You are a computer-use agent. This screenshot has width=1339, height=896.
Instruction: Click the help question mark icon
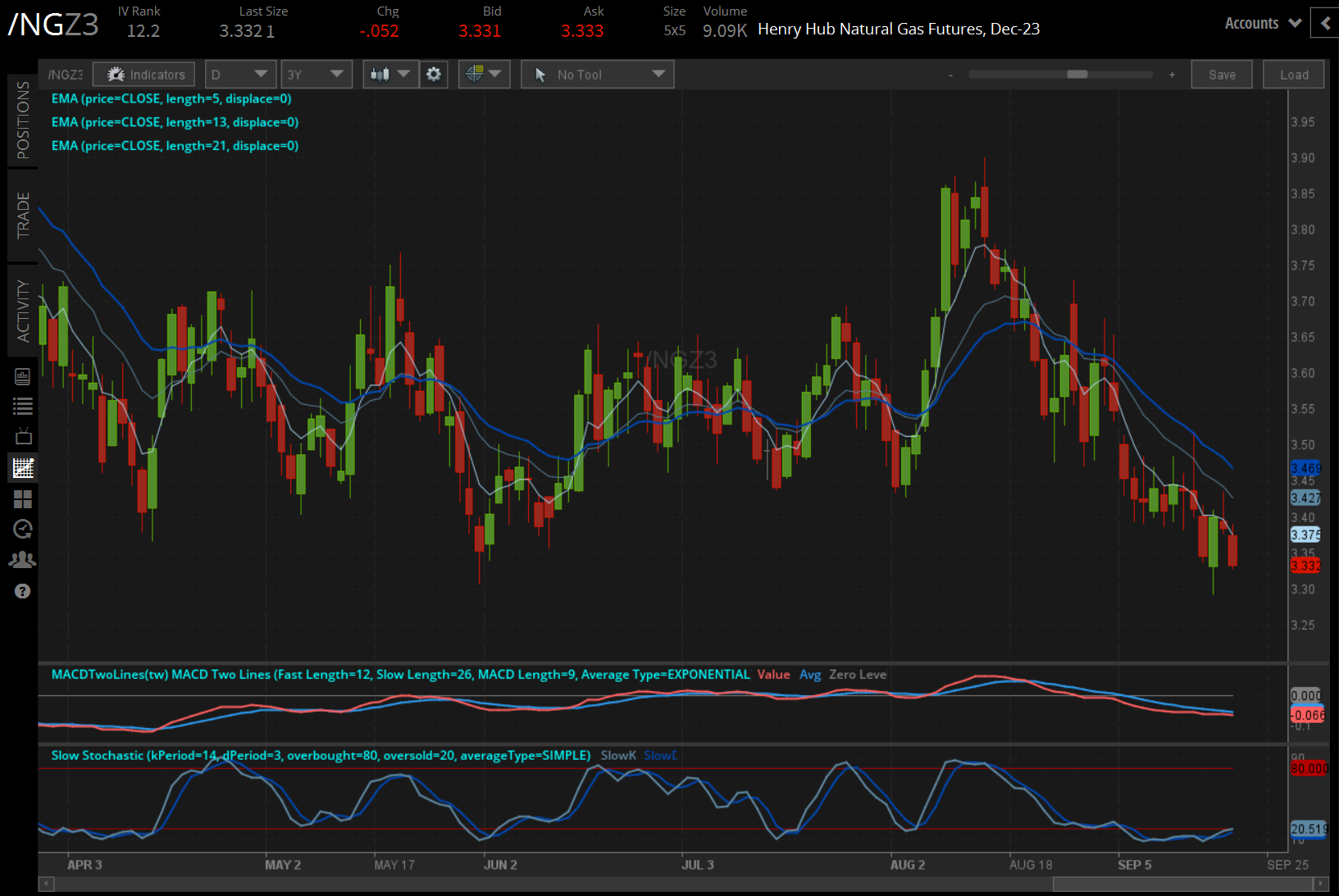(x=22, y=591)
